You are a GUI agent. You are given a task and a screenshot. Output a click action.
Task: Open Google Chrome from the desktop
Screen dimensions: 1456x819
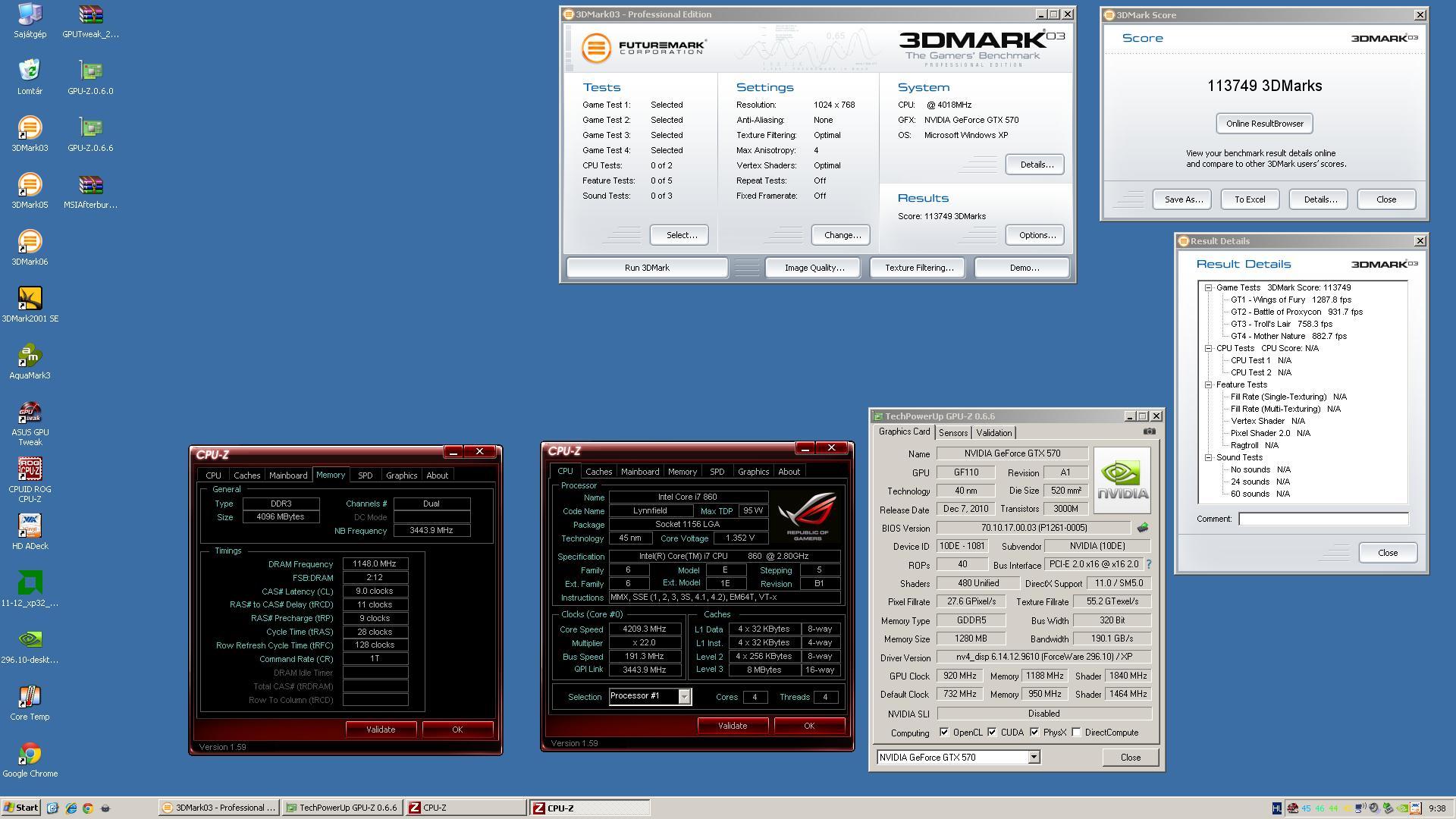pos(30,755)
